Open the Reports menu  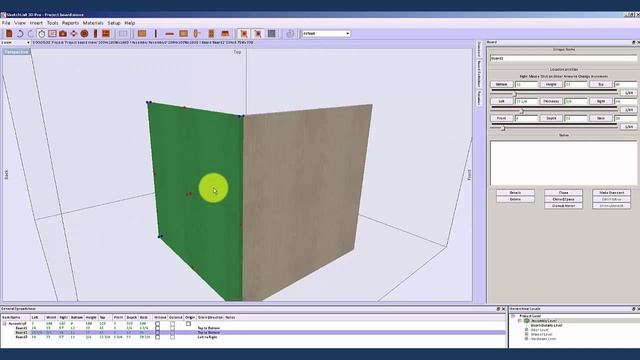(70, 23)
